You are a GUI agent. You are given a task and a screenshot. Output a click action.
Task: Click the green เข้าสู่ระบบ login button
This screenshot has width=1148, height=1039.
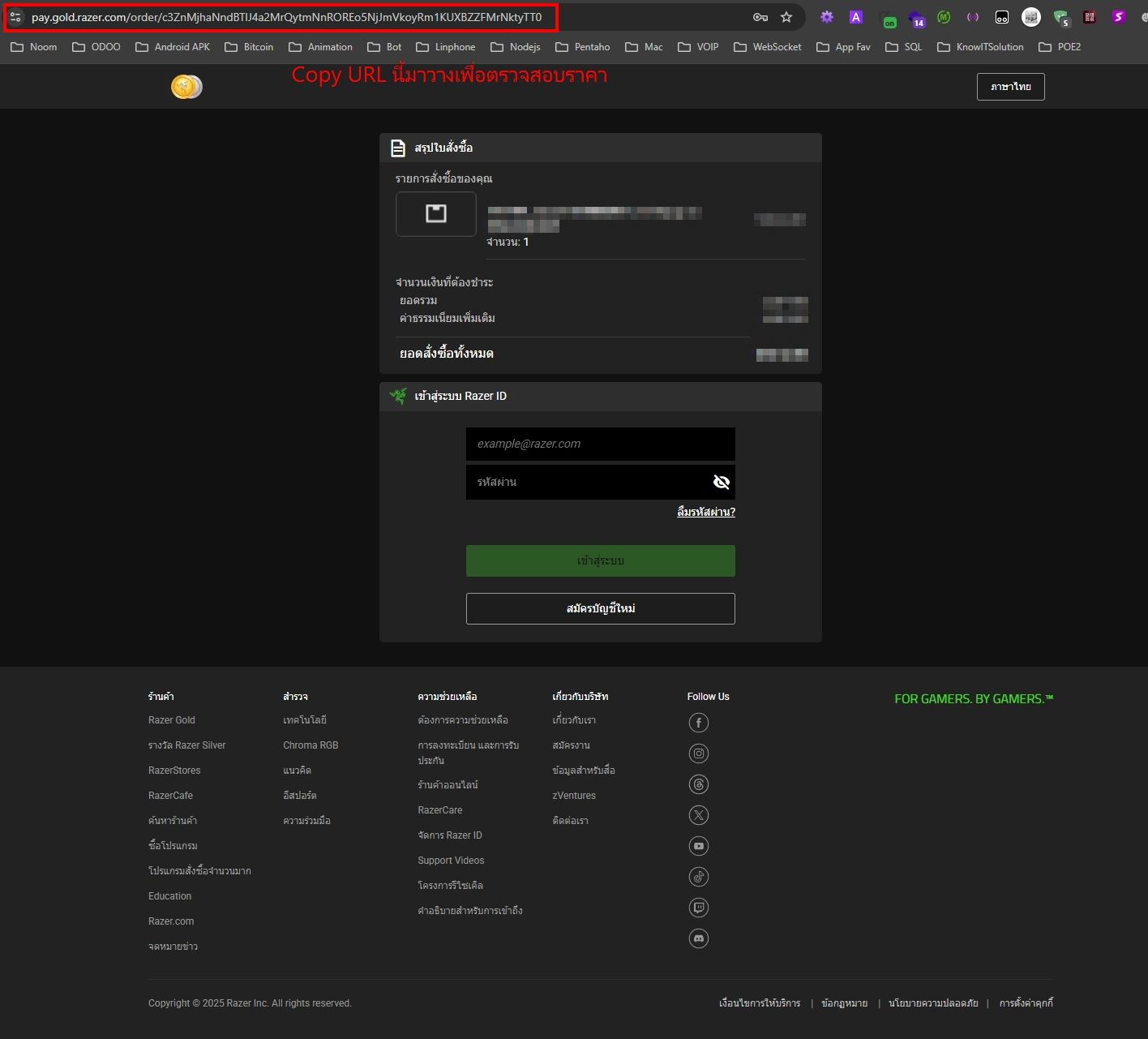[600, 561]
